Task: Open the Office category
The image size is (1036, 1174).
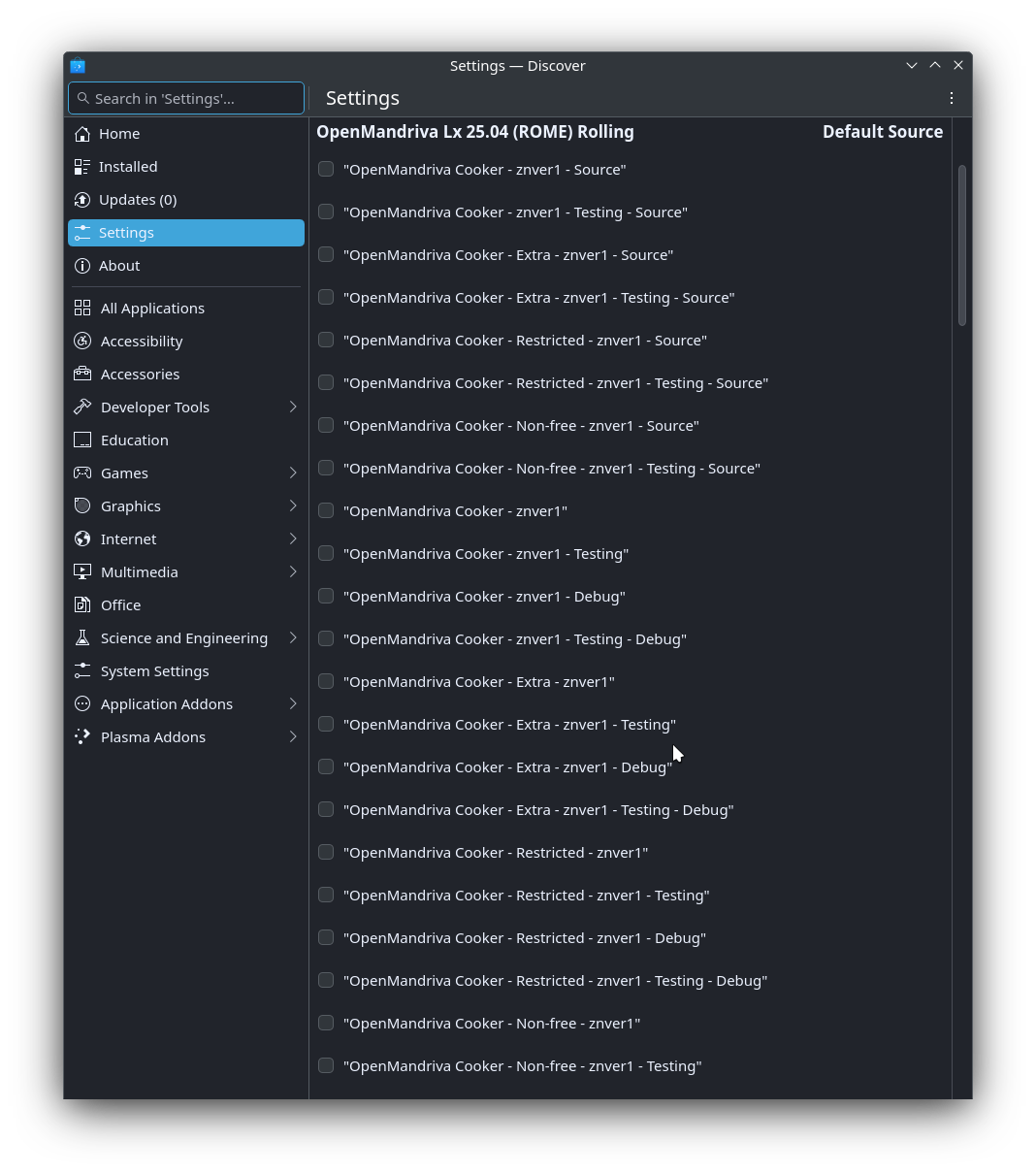Action: pyautogui.click(x=186, y=605)
